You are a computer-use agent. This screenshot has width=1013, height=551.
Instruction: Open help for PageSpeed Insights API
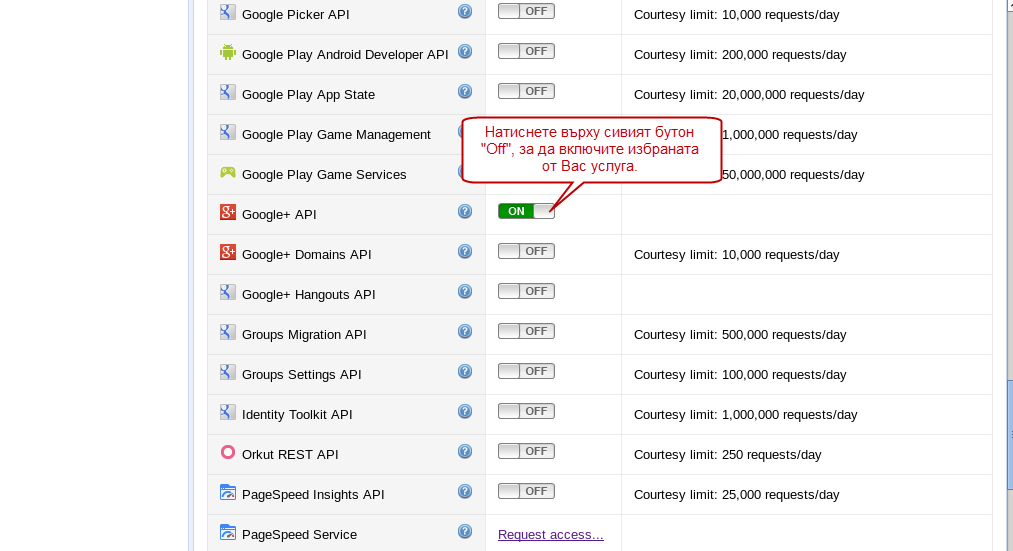pyautogui.click(x=465, y=492)
